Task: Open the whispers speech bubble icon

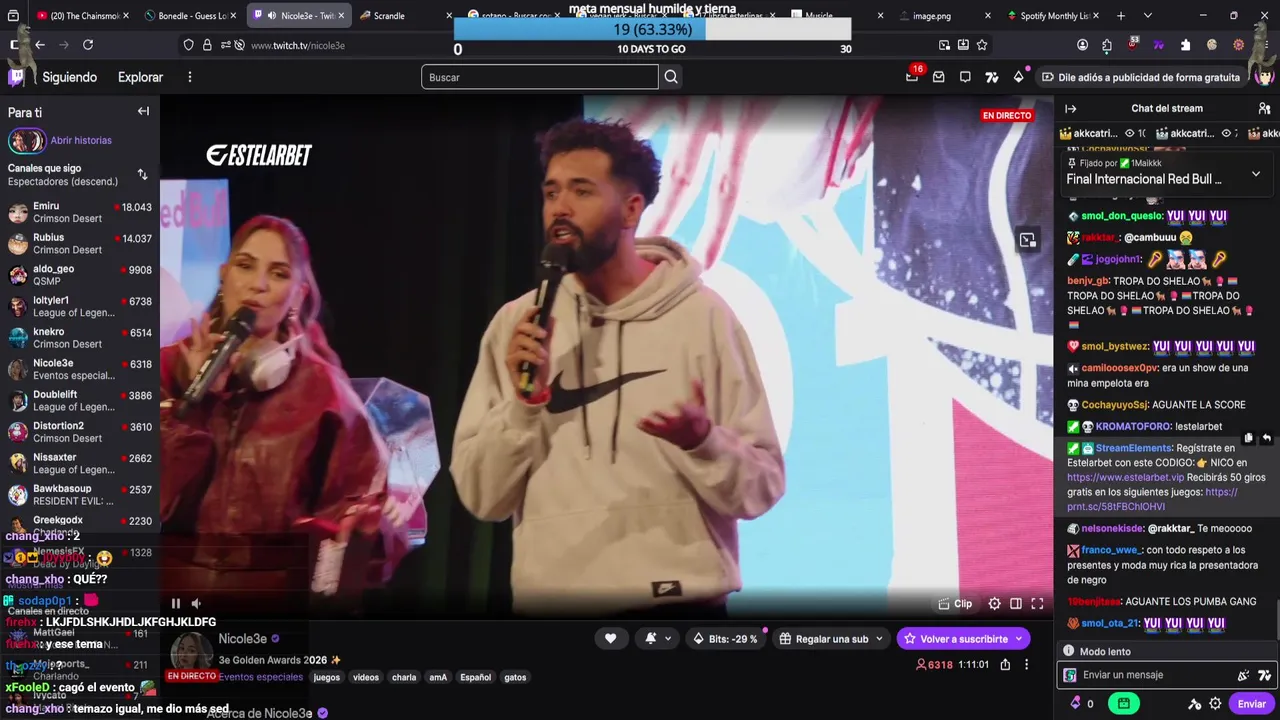Action: pos(965,77)
